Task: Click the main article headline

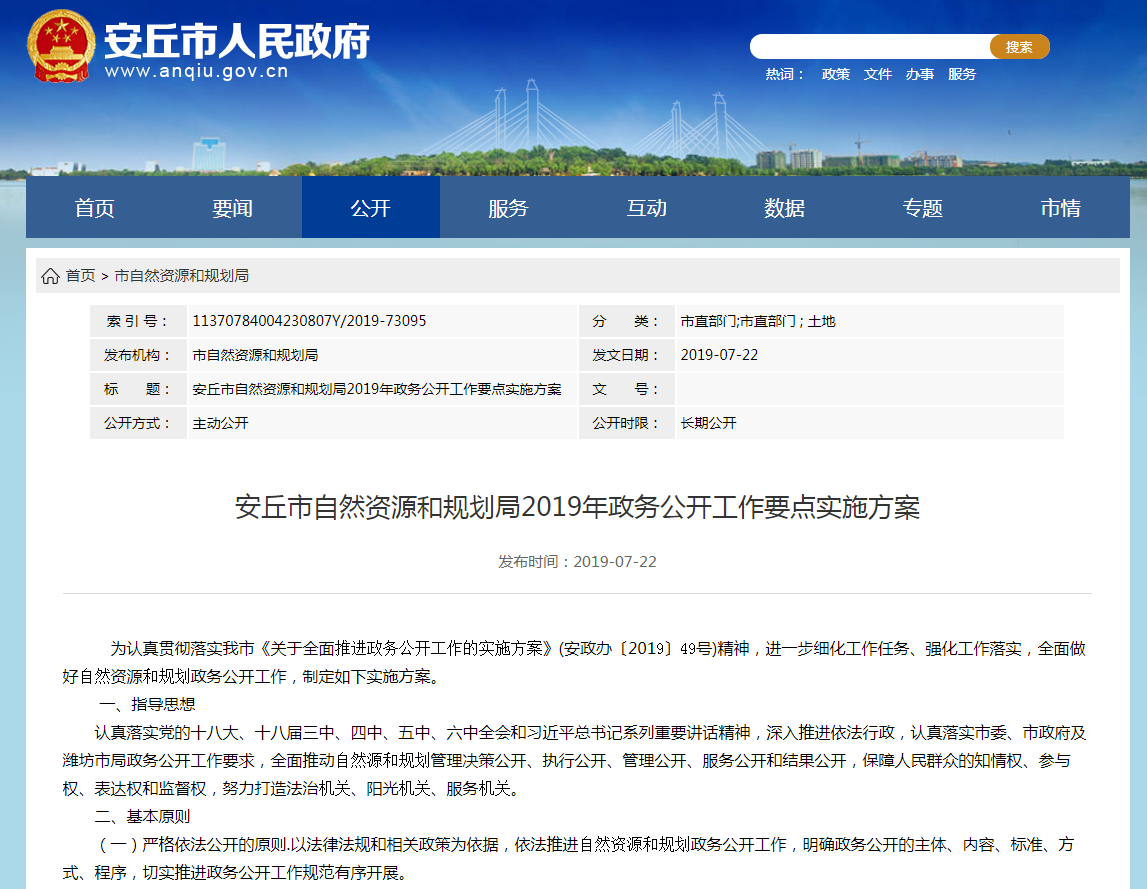Action: pos(577,507)
